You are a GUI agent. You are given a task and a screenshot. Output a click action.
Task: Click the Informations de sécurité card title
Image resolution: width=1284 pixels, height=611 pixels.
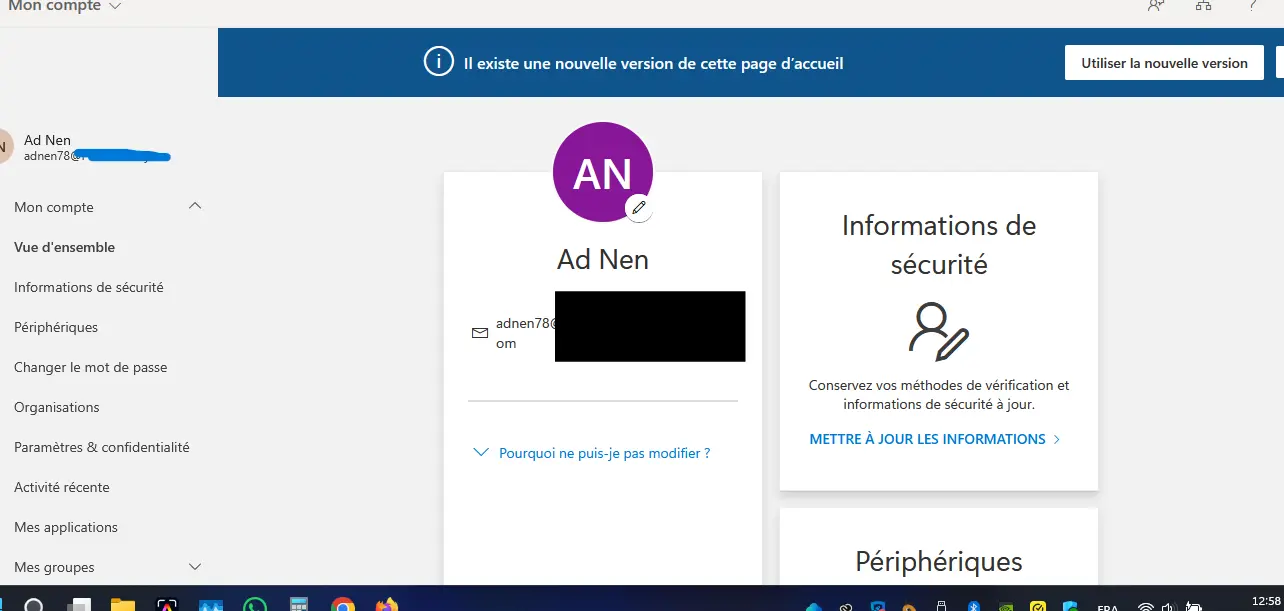tap(939, 245)
